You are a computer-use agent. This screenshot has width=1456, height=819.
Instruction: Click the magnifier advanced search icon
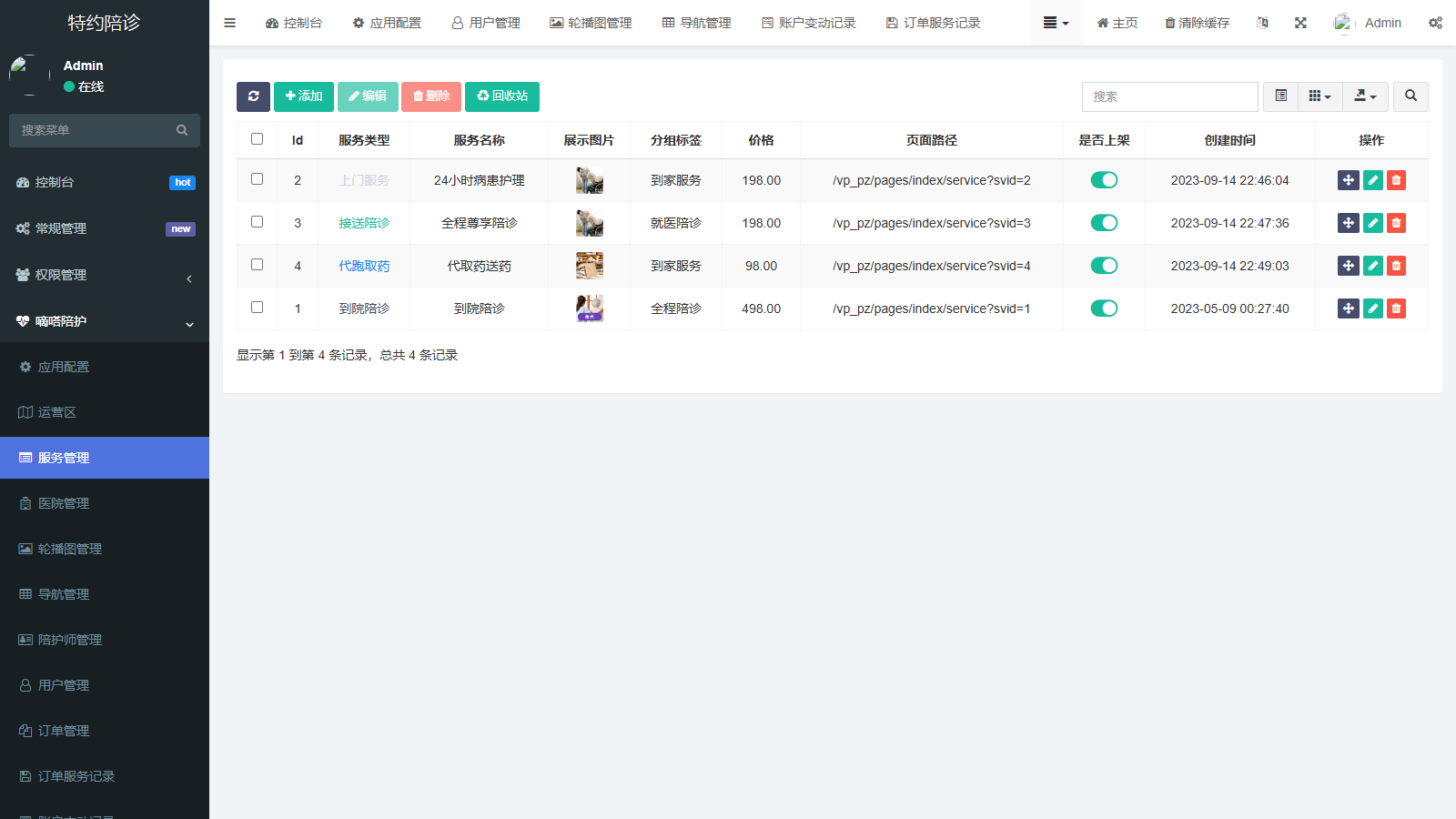click(x=1410, y=96)
